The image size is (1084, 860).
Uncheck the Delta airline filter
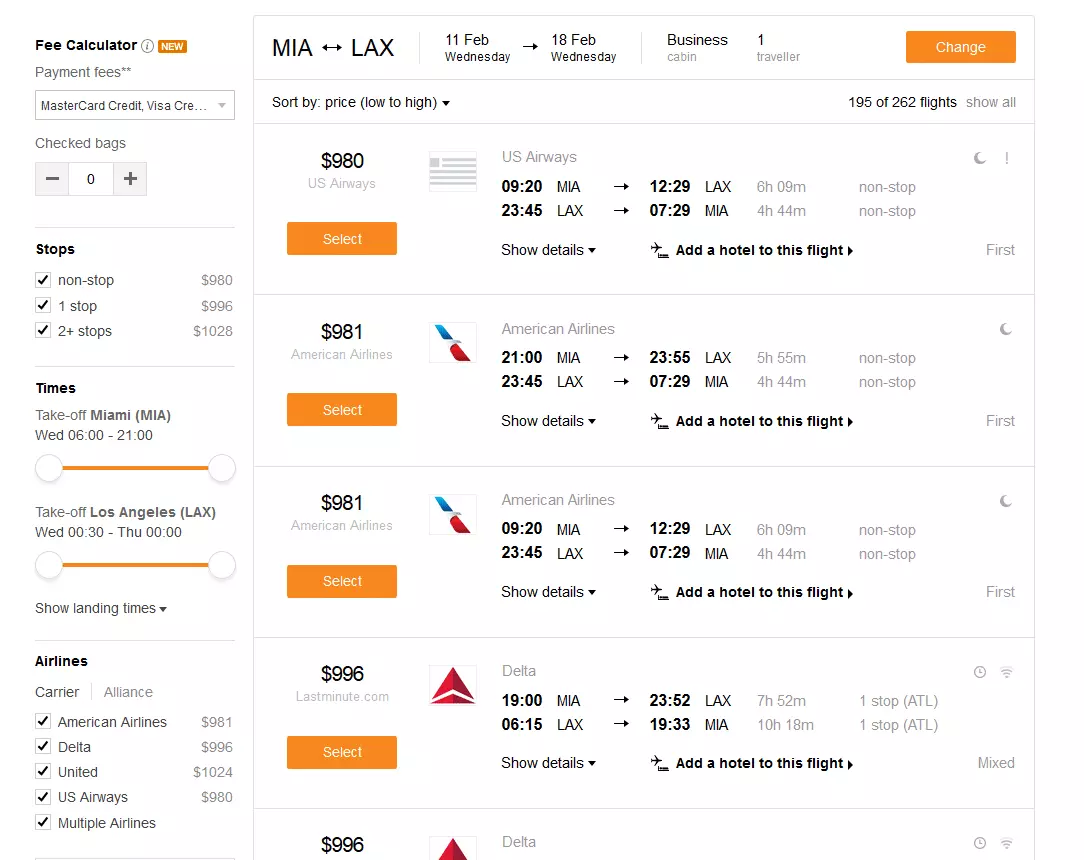(x=43, y=746)
